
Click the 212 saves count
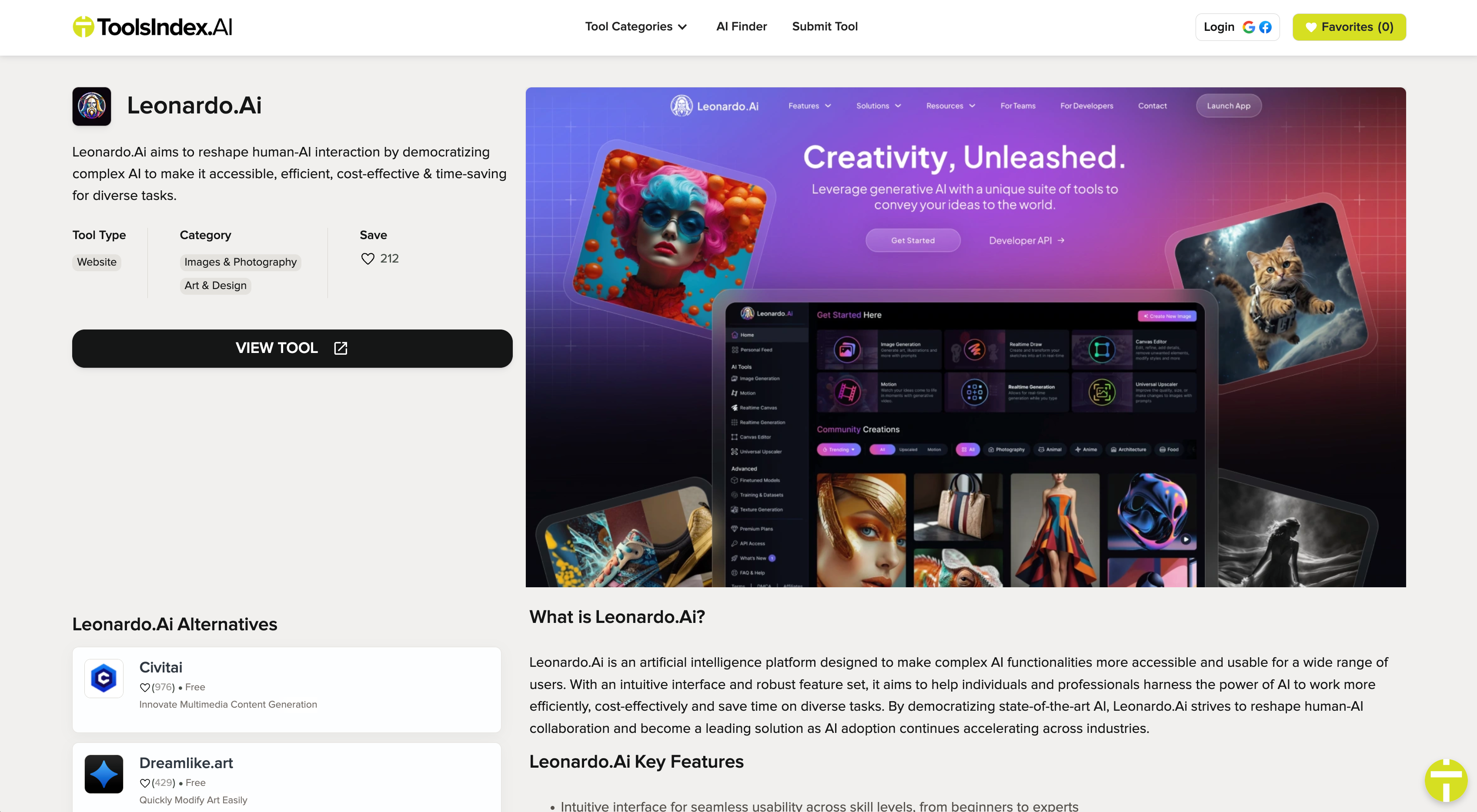(389, 259)
